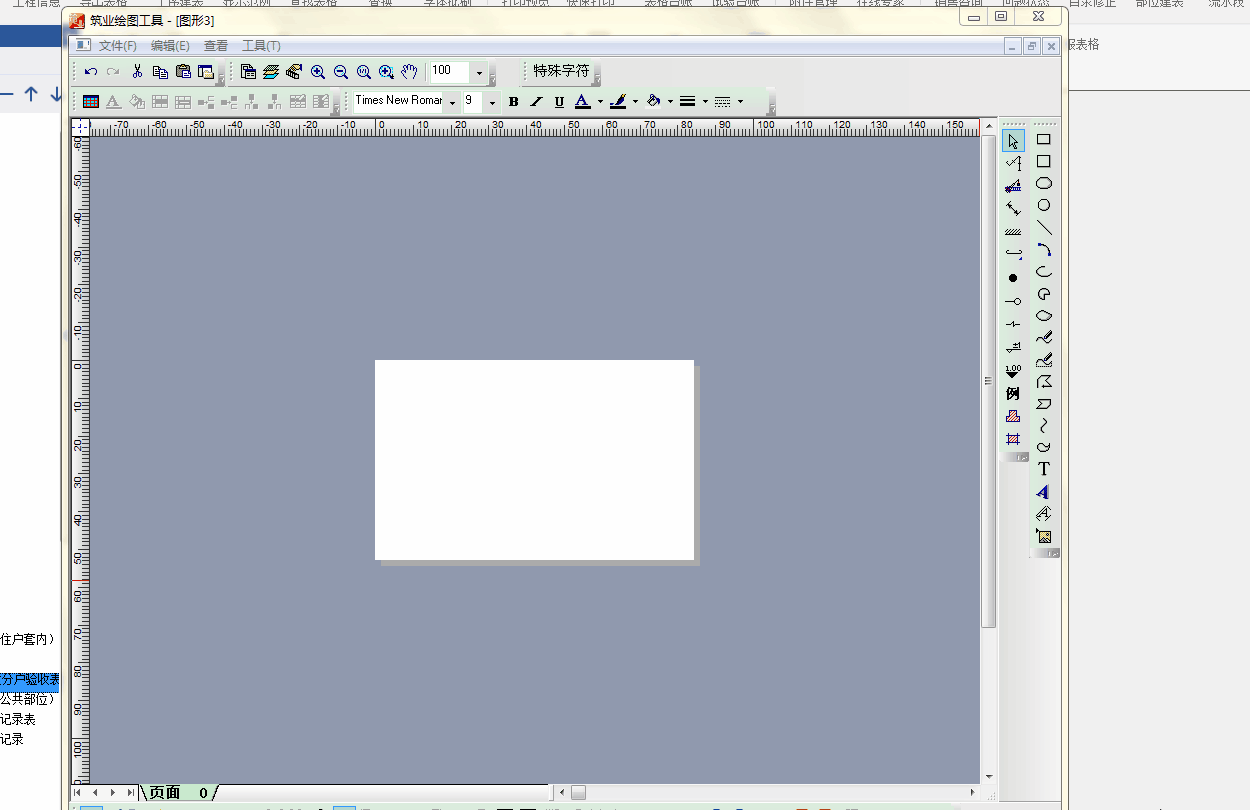
Task: Pick the straight line tool
Action: tap(1043, 227)
